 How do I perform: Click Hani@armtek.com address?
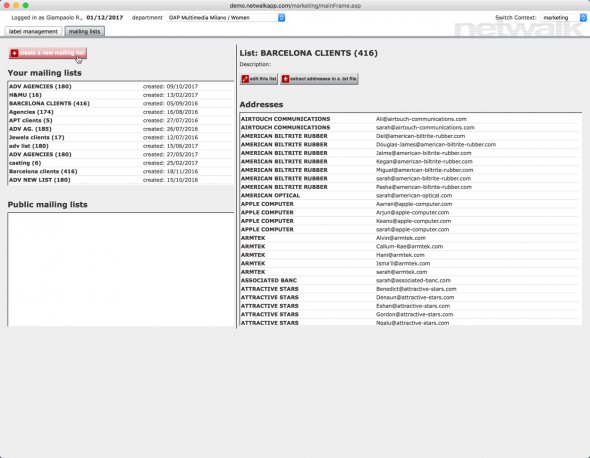click(x=400, y=255)
